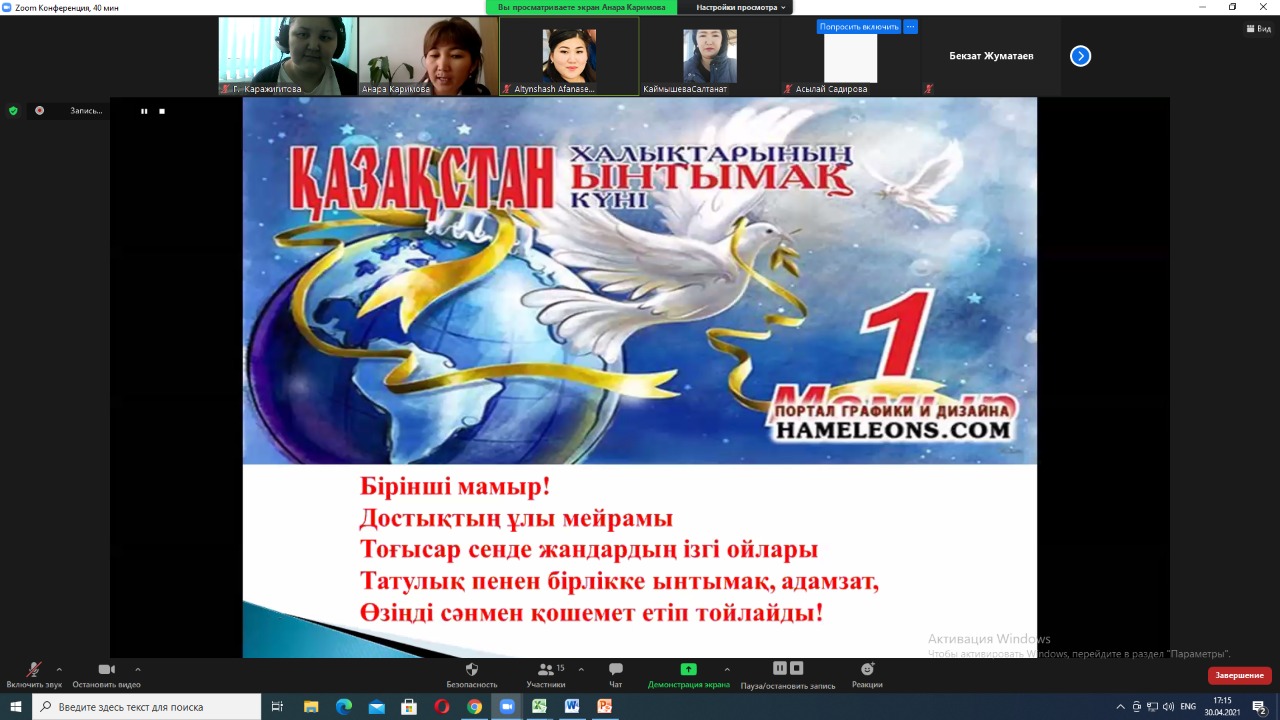Switch ENG input language
This screenshot has height=720, width=1280.
(1189, 707)
